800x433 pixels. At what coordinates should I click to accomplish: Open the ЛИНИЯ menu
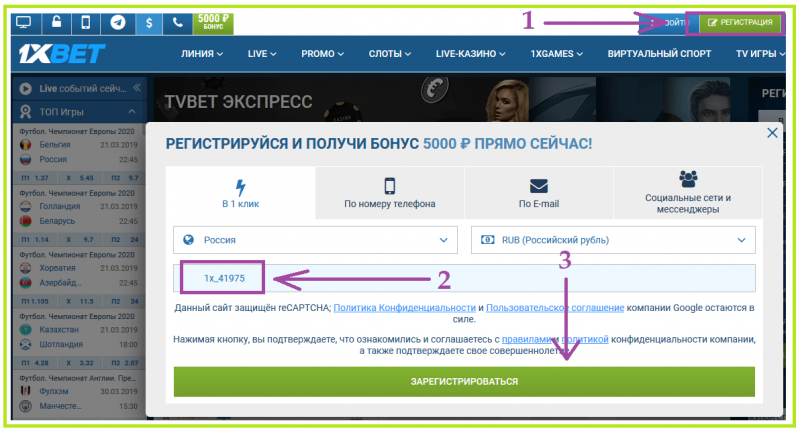pyautogui.click(x=202, y=54)
